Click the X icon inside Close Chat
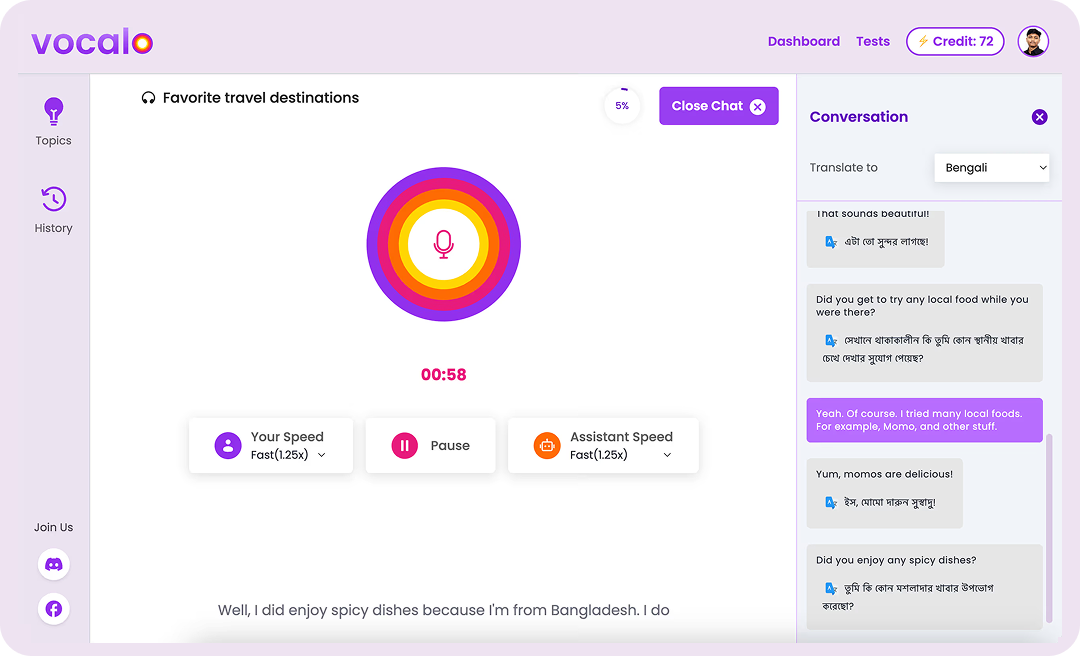1080x656 pixels. pos(758,106)
